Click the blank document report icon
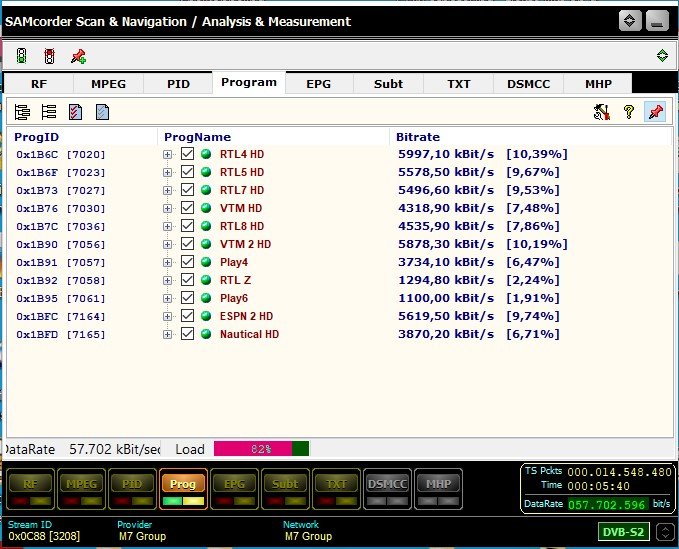 [x=102, y=112]
